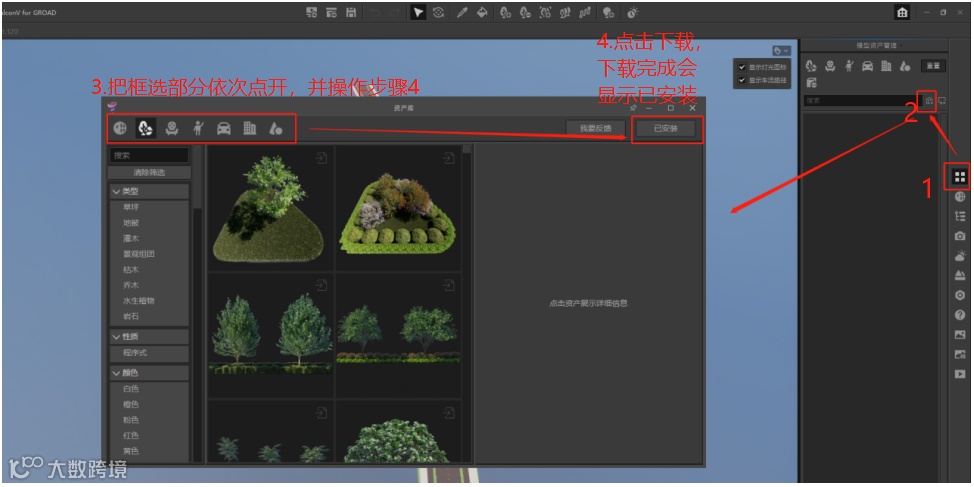
Task: Open the weather sun-cloud icon in right sidebar
Action: (x=960, y=255)
